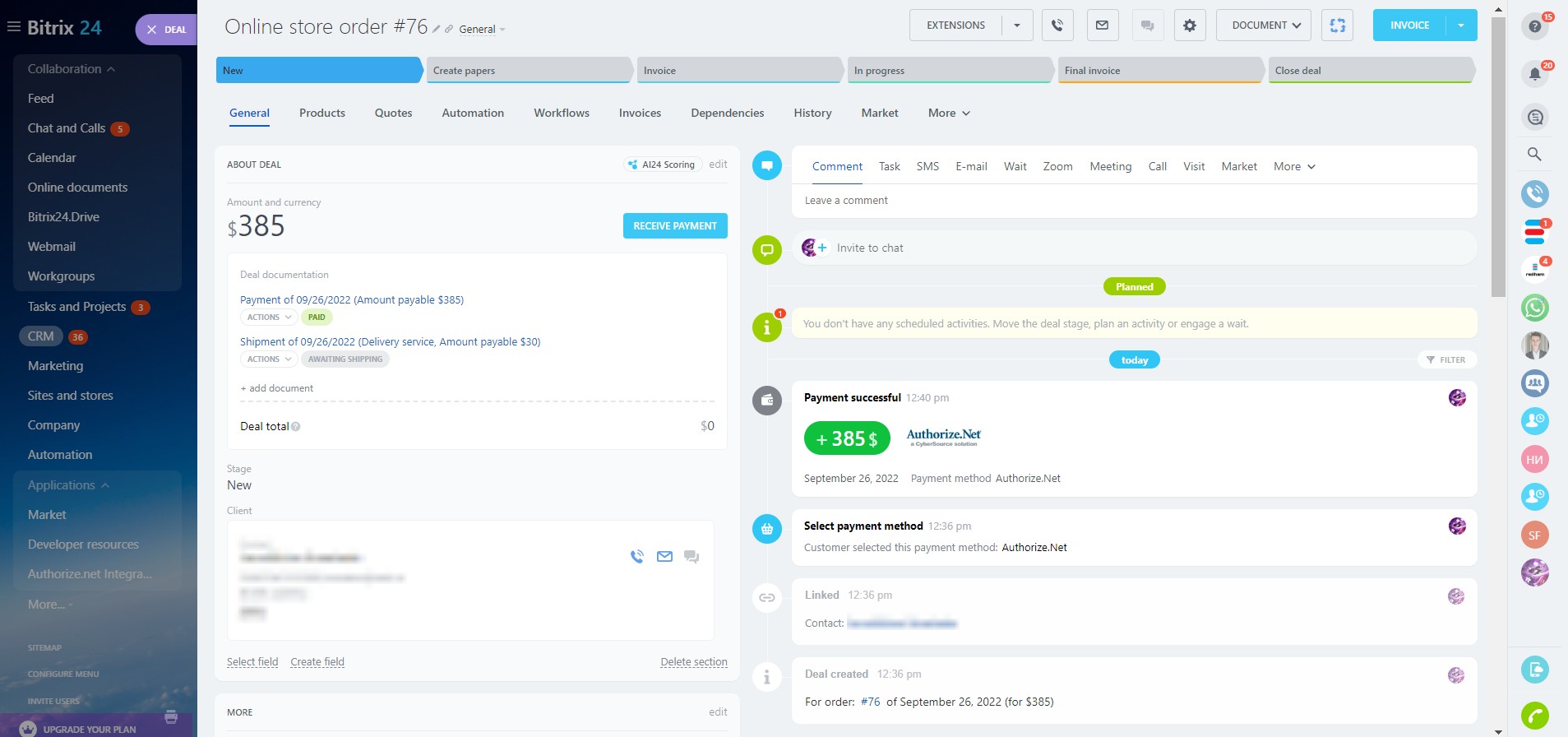Image resolution: width=1568 pixels, height=737 pixels.
Task: Click the phone call icon in top toolbar
Action: [1057, 25]
